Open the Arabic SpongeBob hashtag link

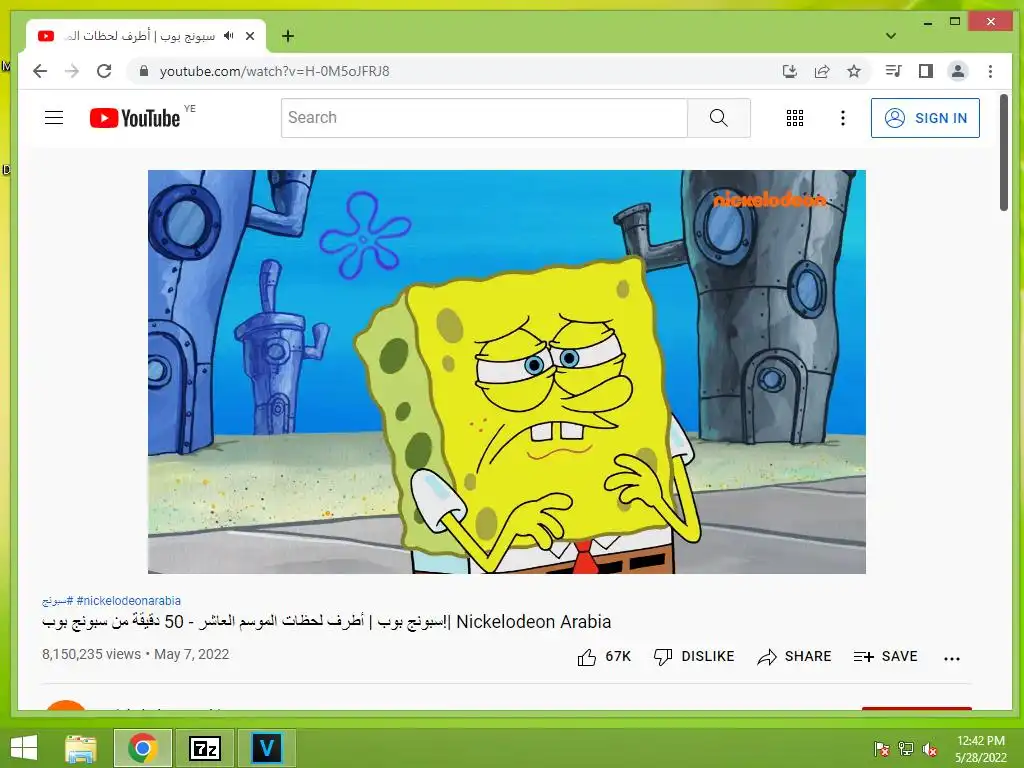tap(57, 600)
